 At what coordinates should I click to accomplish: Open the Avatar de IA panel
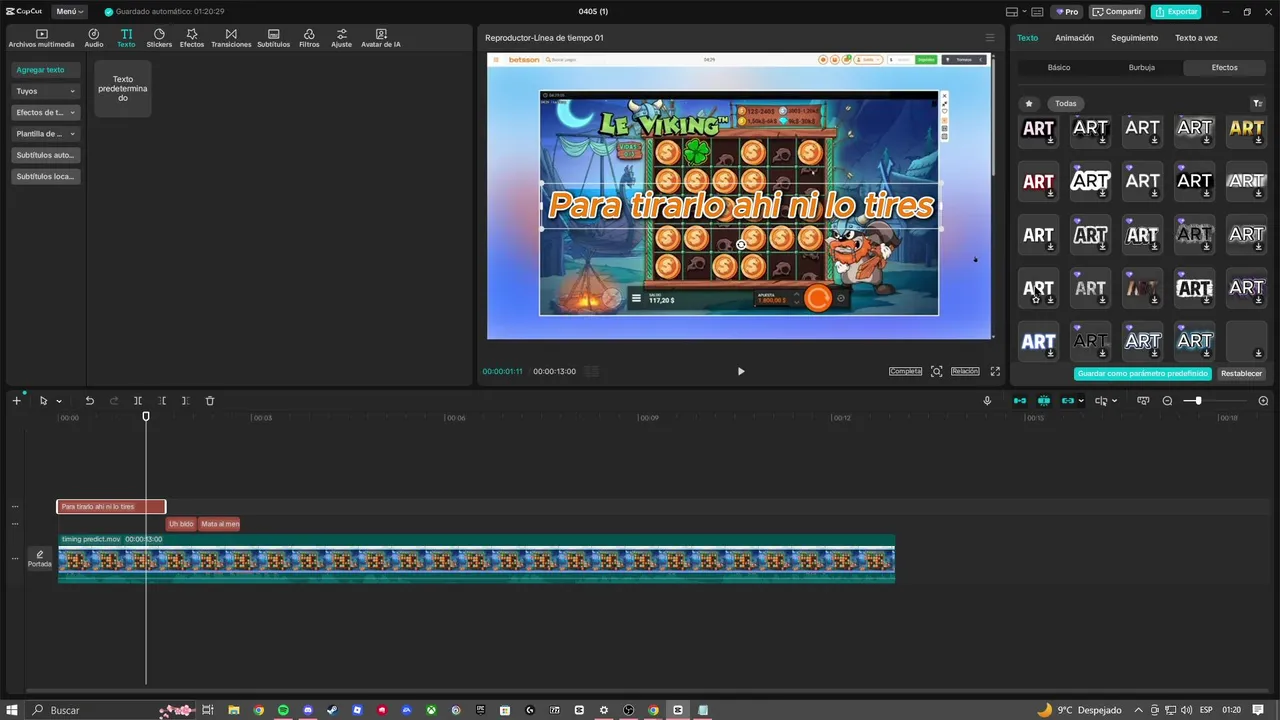point(381,38)
